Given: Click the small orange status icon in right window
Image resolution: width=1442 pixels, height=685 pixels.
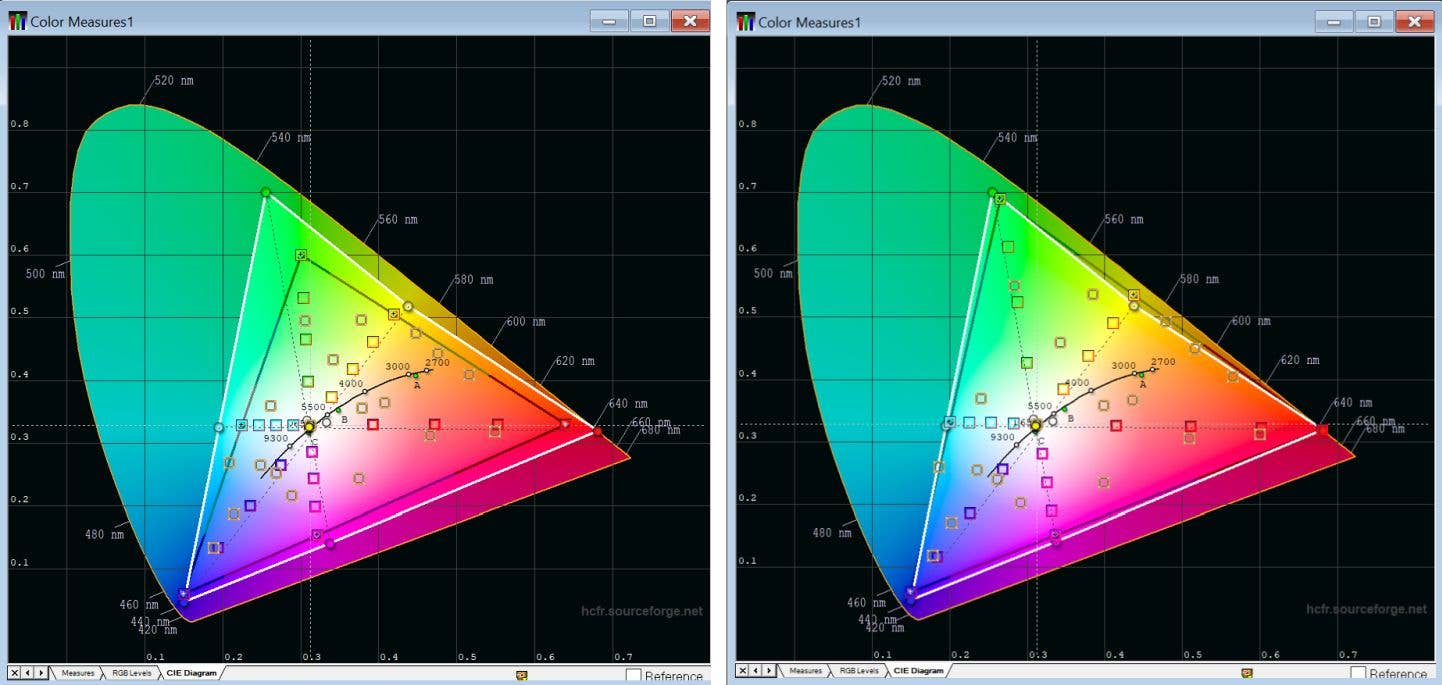Looking at the screenshot, I should (1246, 673).
